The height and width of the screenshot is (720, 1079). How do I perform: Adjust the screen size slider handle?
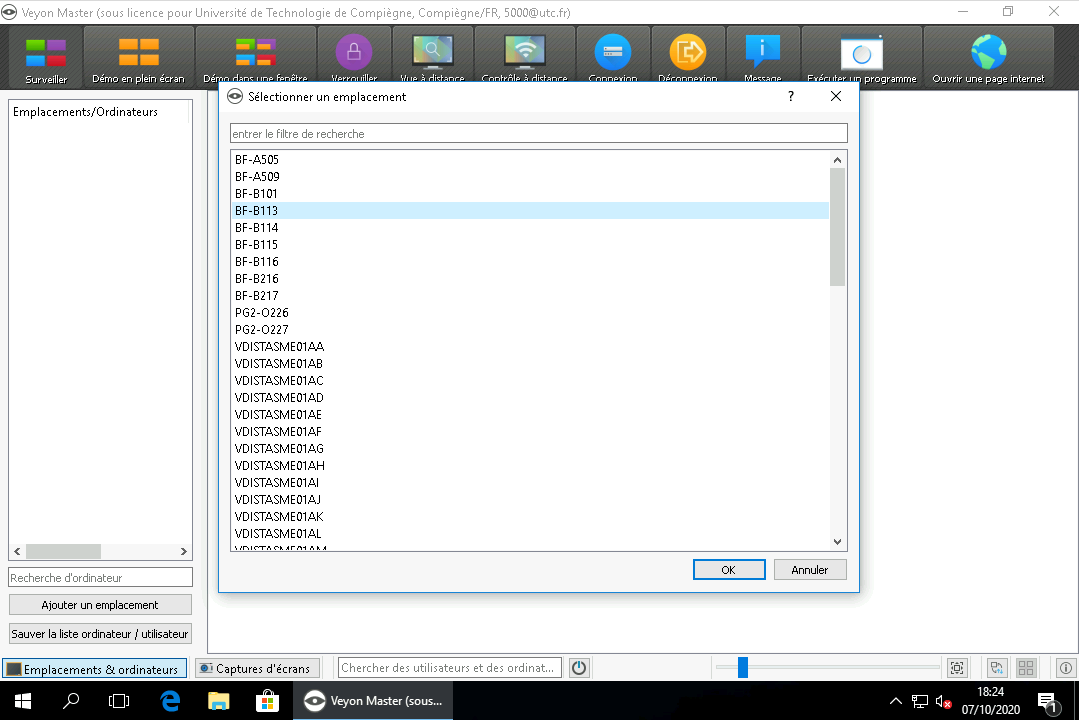pos(742,668)
